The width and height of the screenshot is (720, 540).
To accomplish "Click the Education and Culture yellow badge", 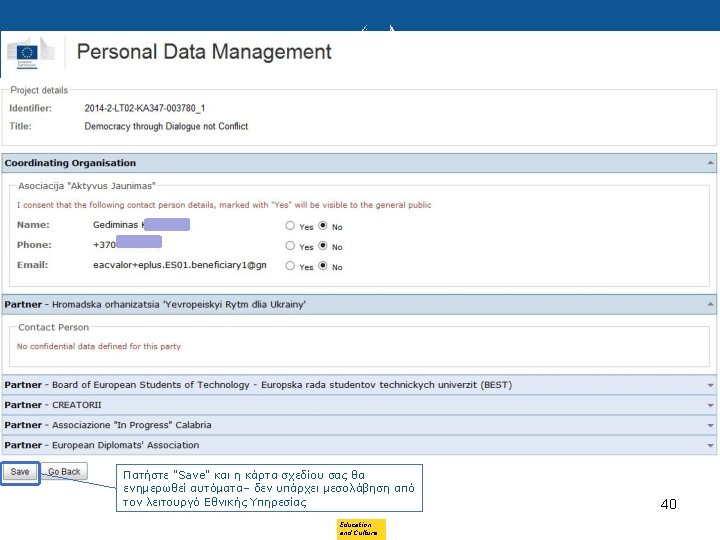I will point(361,529).
